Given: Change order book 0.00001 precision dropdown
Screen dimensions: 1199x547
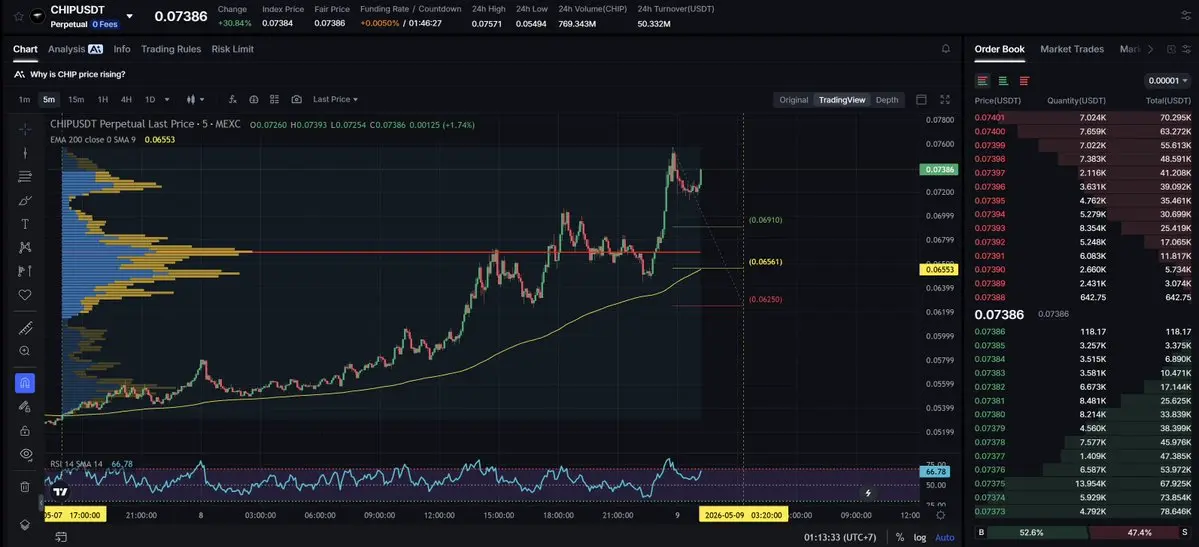Looking at the screenshot, I should click(1168, 80).
